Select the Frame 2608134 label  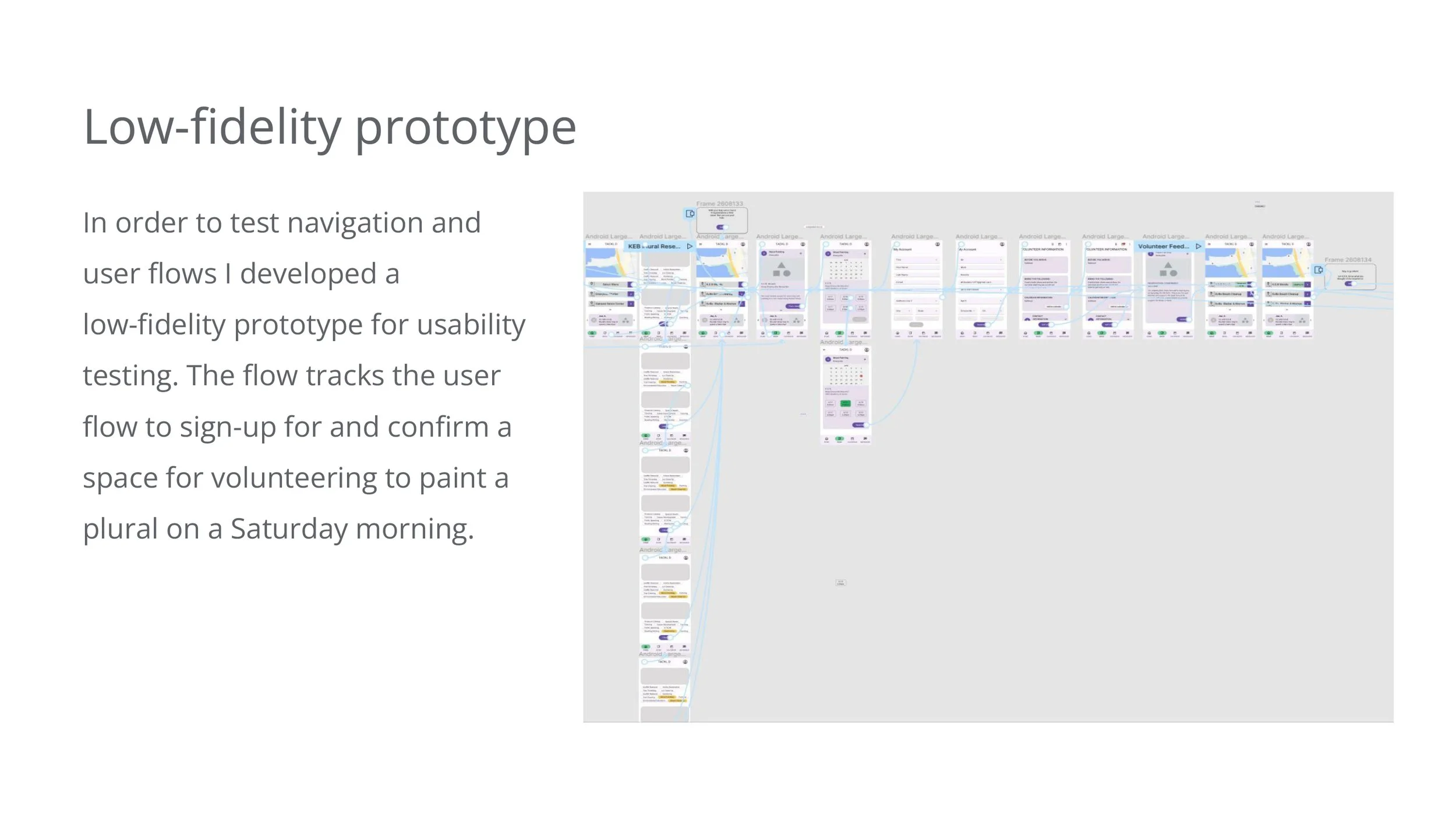pyautogui.click(x=1348, y=260)
